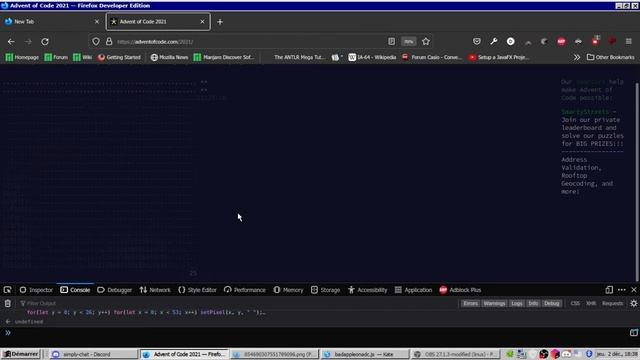Screen dimensions: 640x360
Task: Switch to the Console panel
Action: tap(75, 290)
